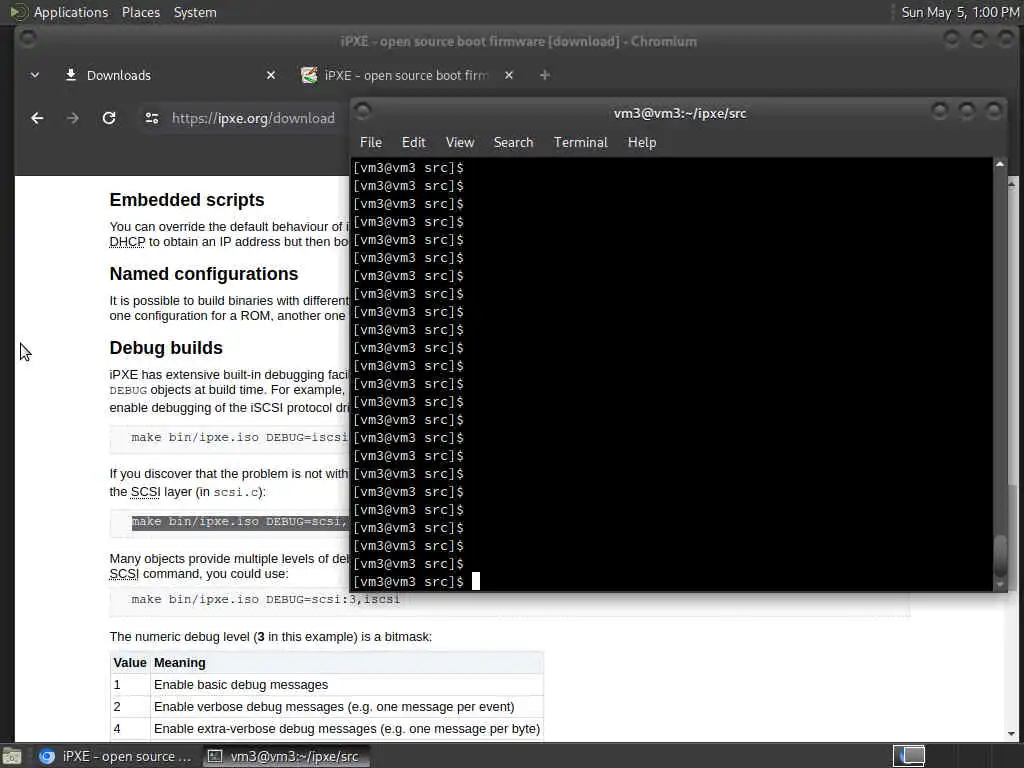This screenshot has height=768, width=1024.
Task: Click iPXE favicon on the browser tab
Action: coord(309,75)
